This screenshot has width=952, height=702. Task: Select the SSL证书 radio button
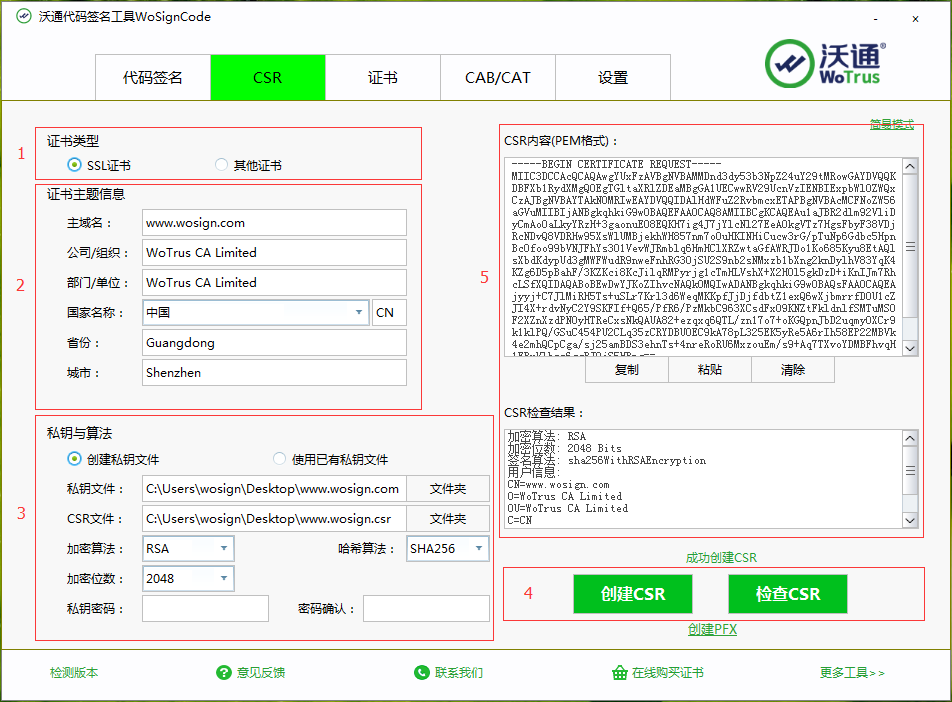(x=74, y=165)
